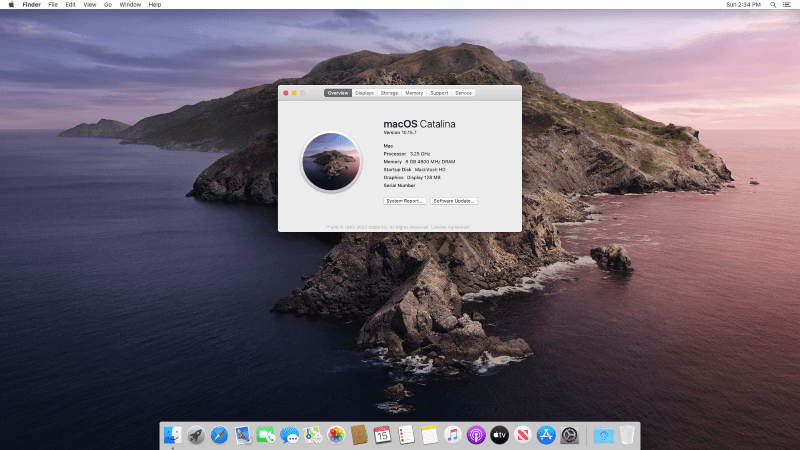This screenshot has width=800, height=450.
Task: Open Launchpad rocket icon in dock
Action: 196,435
